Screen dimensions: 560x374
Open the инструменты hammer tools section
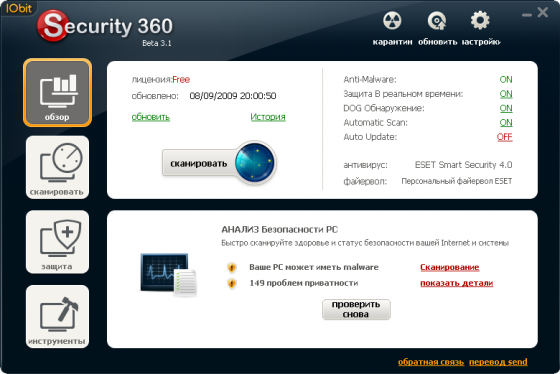[x=58, y=316]
